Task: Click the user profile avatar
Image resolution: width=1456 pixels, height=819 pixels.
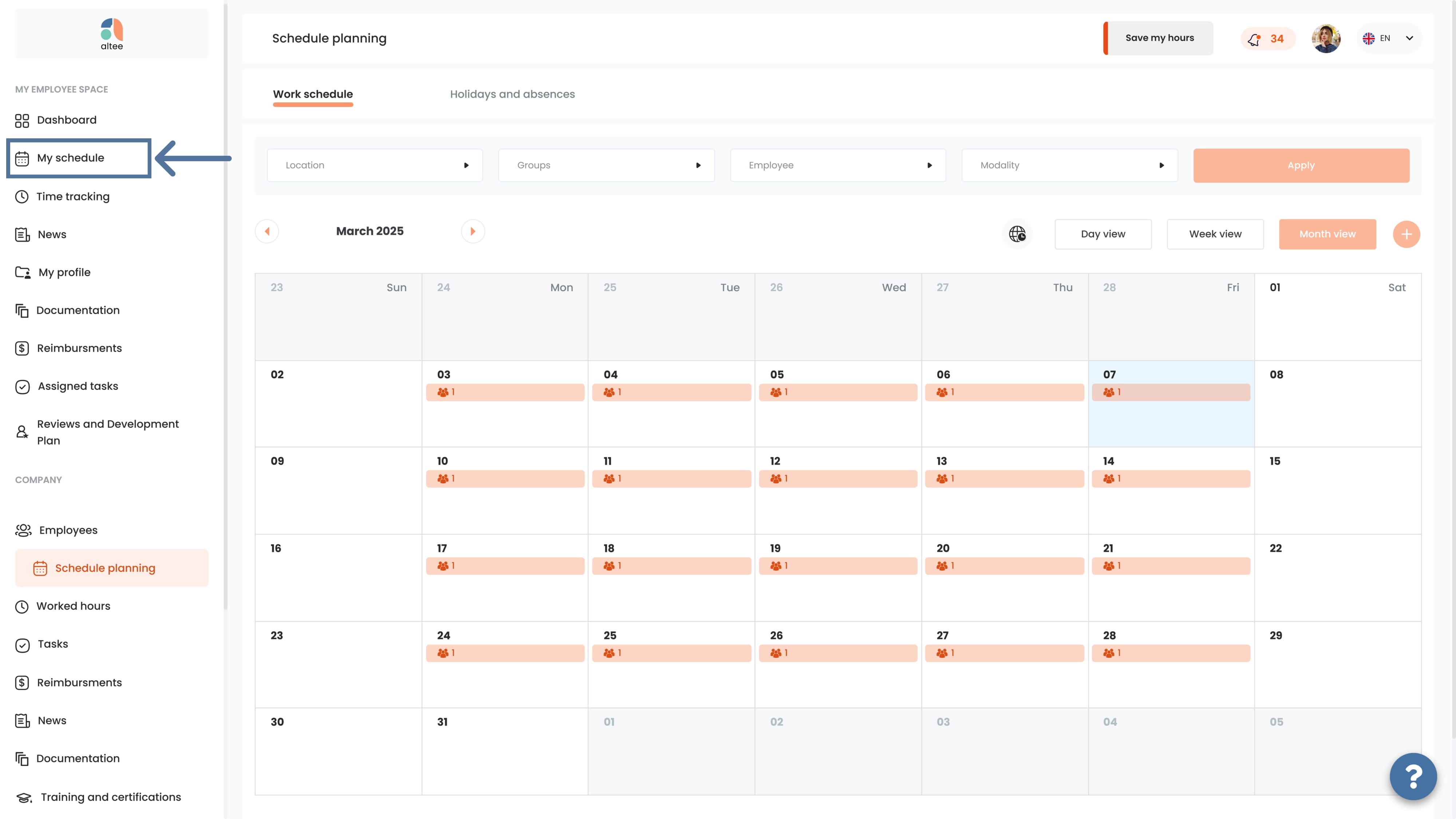Action: click(x=1326, y=39)
